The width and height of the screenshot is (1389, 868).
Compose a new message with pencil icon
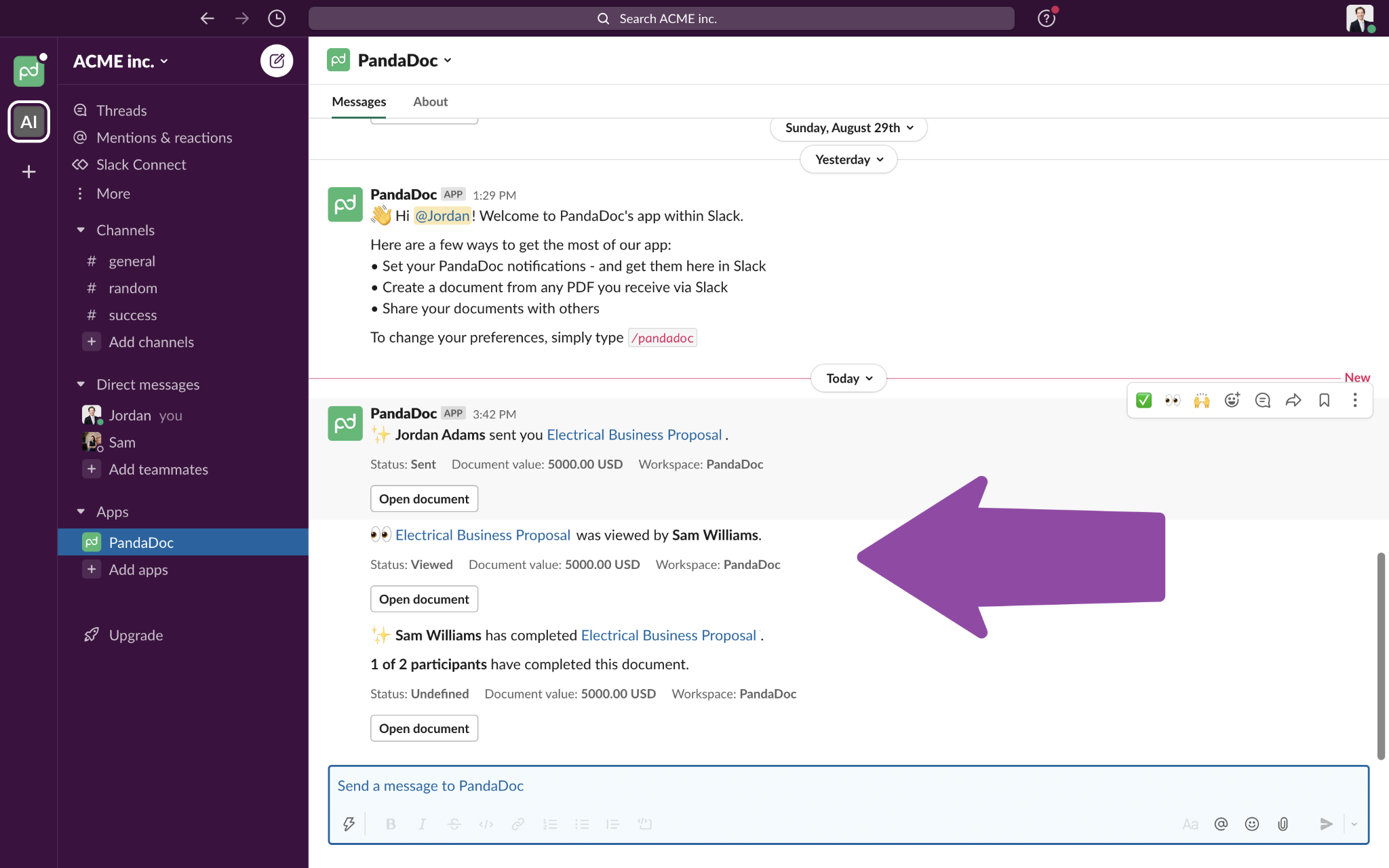coord(277,61)
